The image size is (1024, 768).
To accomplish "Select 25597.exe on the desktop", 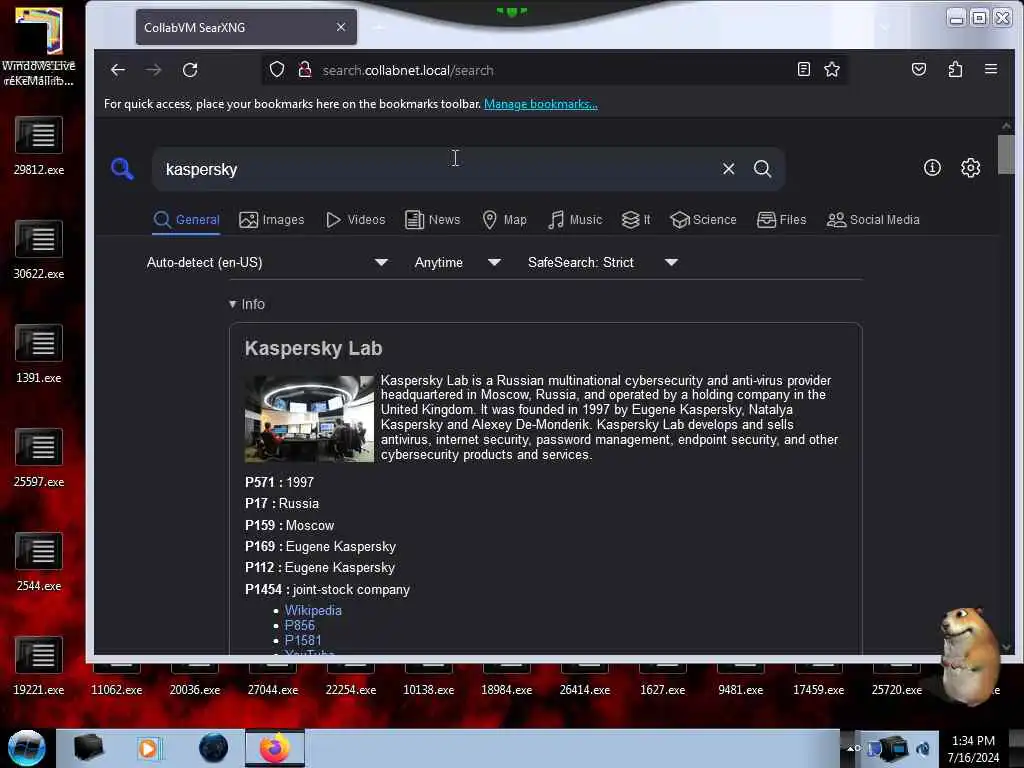I will [x=39, y=458].
